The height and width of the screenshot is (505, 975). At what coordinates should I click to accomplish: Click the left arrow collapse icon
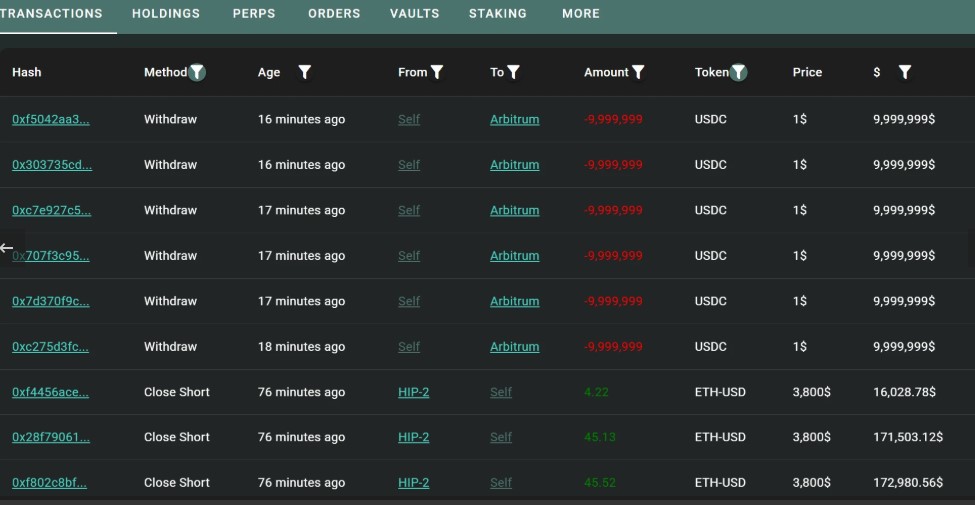point(8,248)
